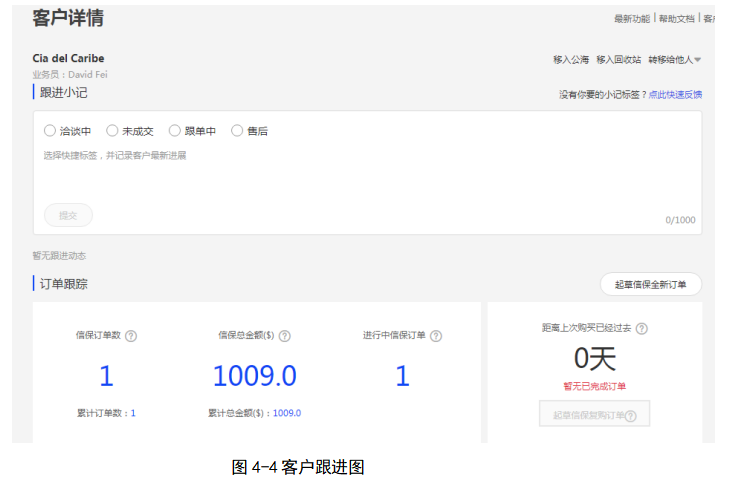Image resolution: width=746 pixels, height=487 pixels.
Task: Click customer name Cia del Caribe
Action: (68, 58)
